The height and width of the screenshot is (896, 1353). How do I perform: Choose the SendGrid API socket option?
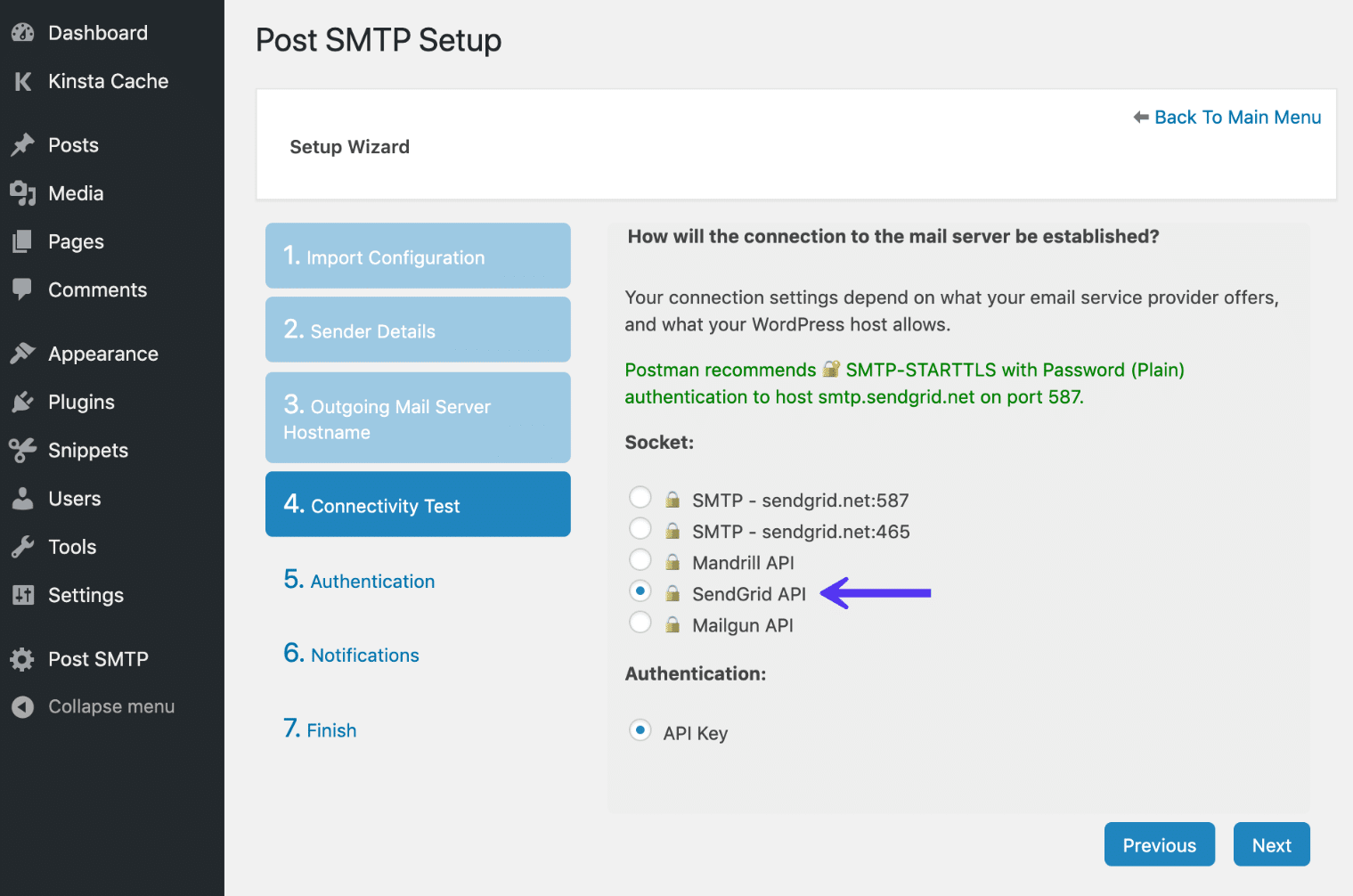640,591
